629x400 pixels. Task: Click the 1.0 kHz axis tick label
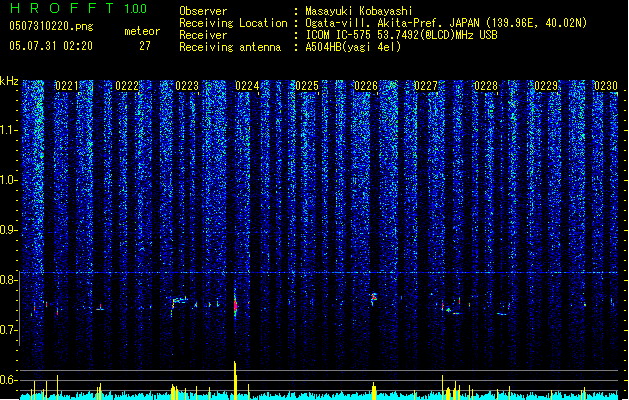(x=8, y=180)
